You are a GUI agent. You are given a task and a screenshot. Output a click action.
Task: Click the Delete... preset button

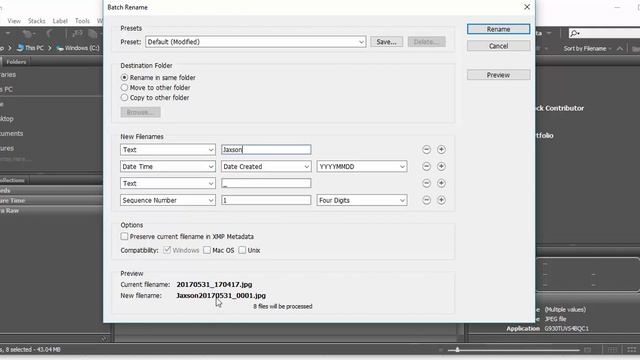coord(426,42)
